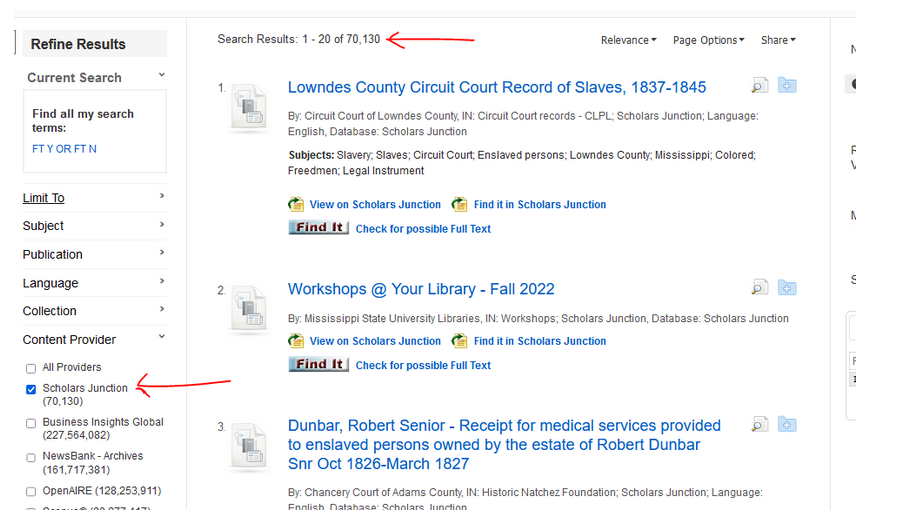Open preview icon for Dunbar receipt result

(759, 424)
